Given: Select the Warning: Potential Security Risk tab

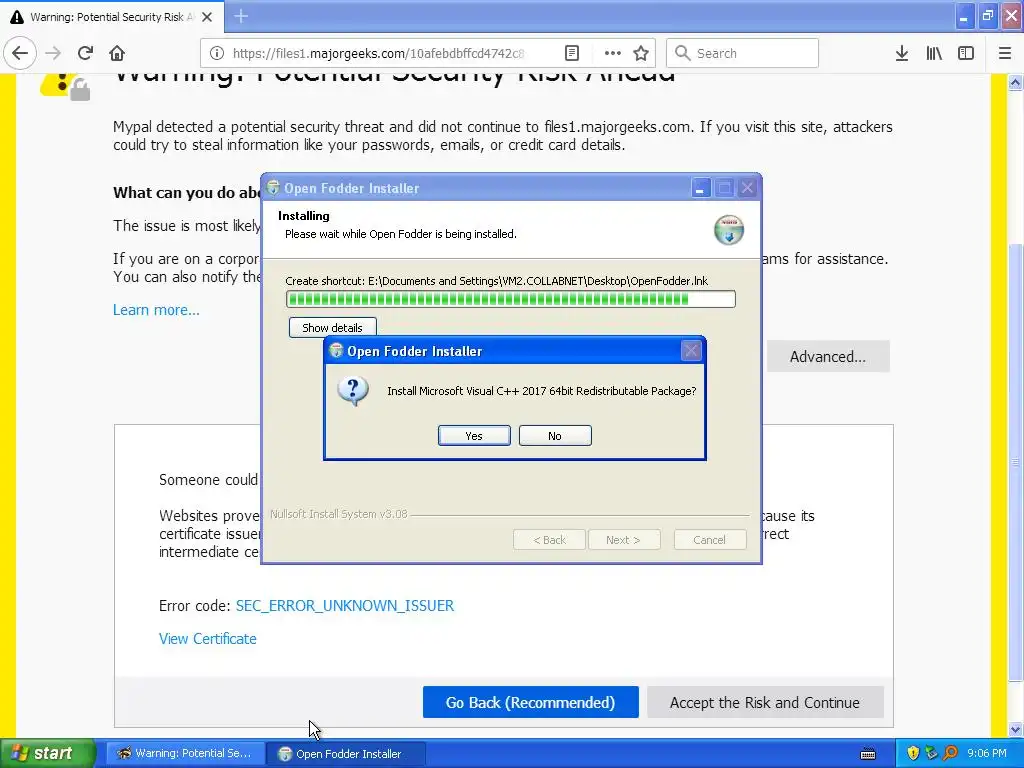Looking at the screenshot, I should pyautogui.click(x=112, y=17).
